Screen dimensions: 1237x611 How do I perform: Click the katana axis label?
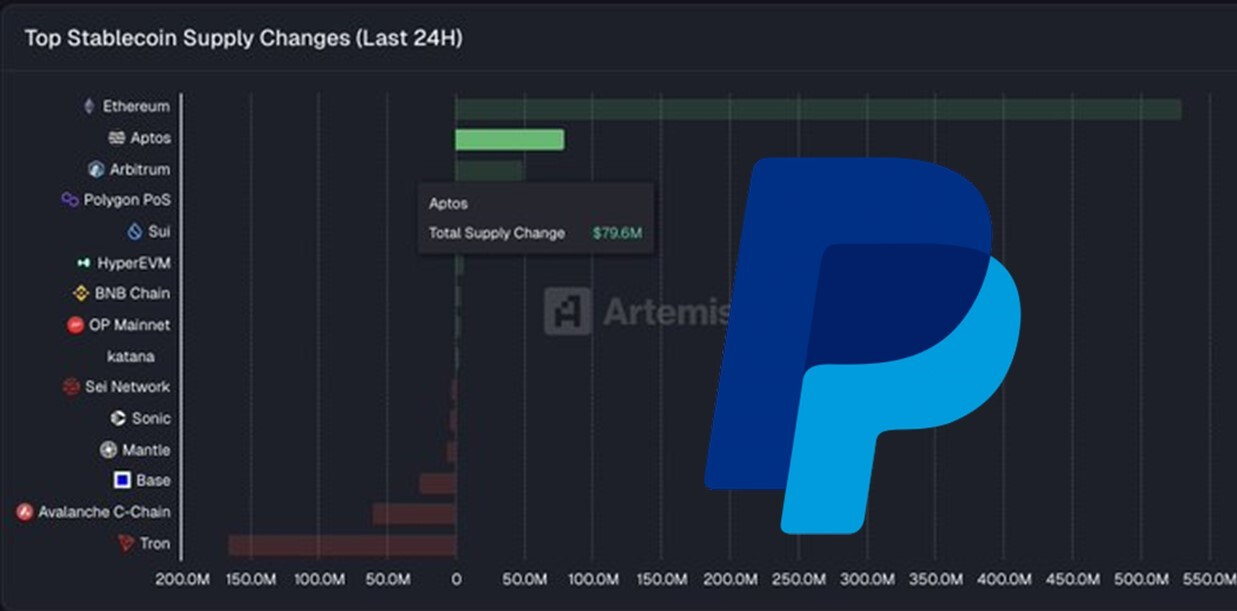tap(131, 356)
